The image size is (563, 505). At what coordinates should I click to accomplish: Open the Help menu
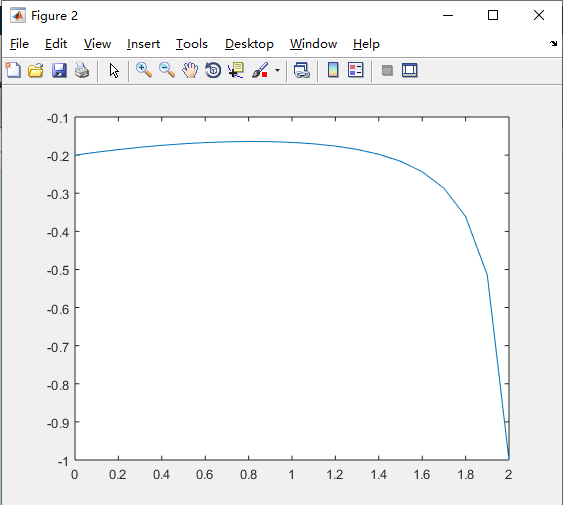[366, 44]
